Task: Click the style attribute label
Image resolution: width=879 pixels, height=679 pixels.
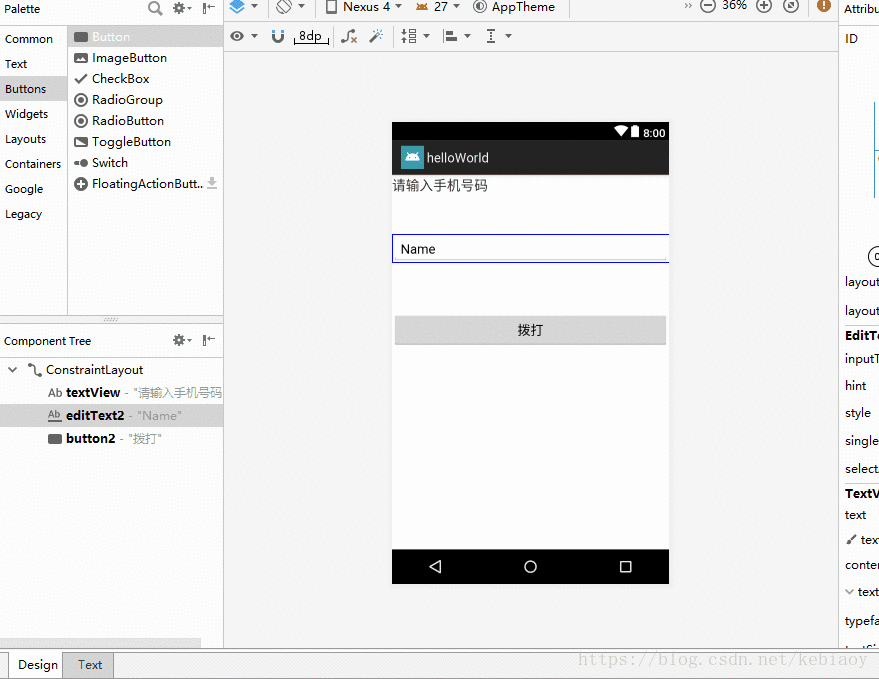Action: pyautogui.click(x=858, y=413)
